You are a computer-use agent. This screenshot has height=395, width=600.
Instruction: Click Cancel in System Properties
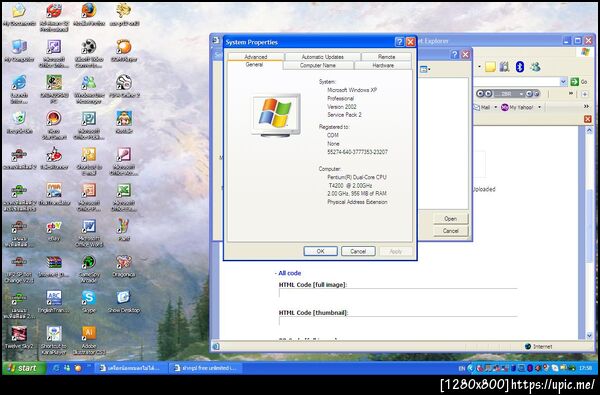click(358, 251)
